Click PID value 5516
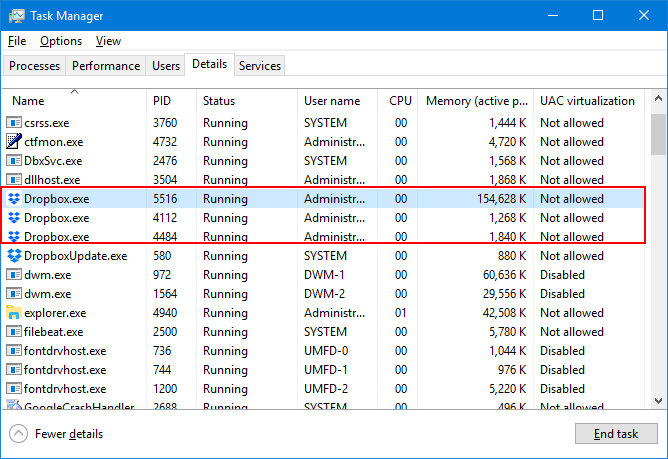 pos(165,199)
